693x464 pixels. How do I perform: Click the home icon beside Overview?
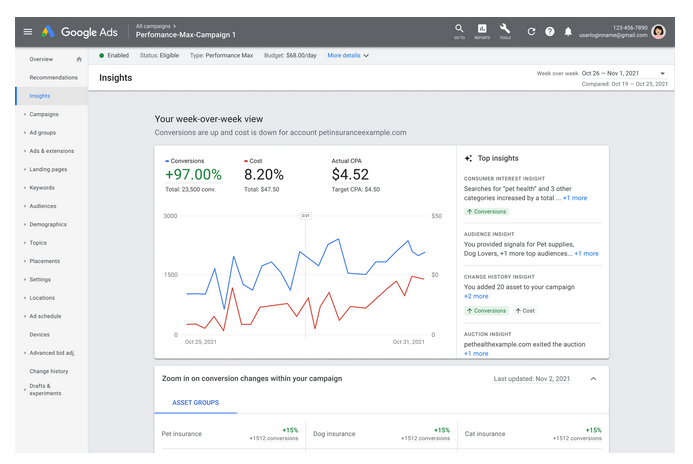pos(79,60)
